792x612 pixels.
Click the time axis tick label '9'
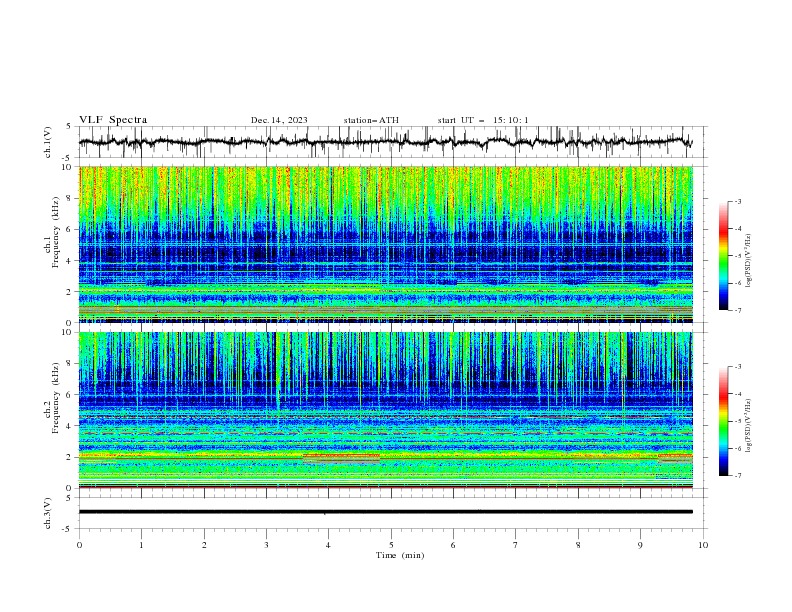(640, 545)
